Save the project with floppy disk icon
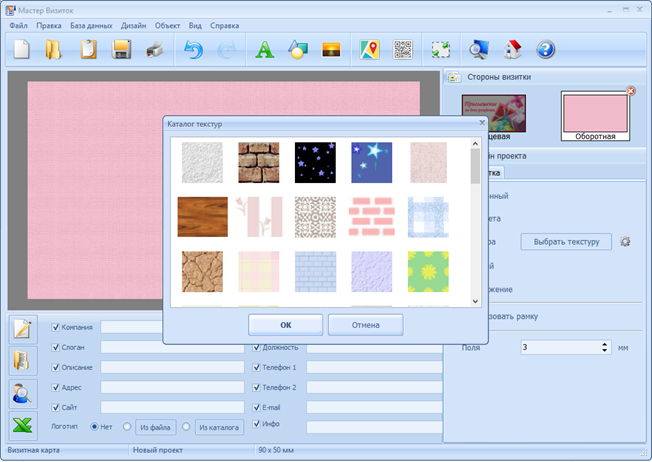Image resolution: width=652 pixels, height=462 pixels. pyautogui.click(x=121, y=49)
